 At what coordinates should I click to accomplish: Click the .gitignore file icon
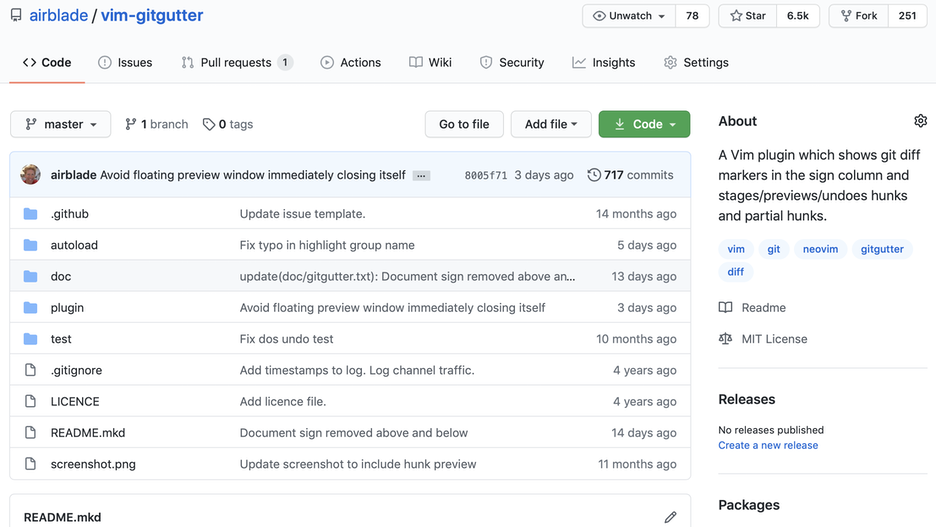pyautogui.click(x=30, y=370)
